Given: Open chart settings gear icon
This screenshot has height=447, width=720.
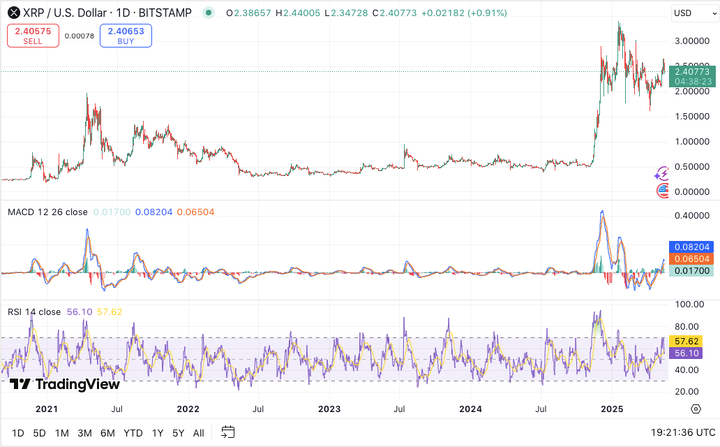Looking at the screenshot, I should click(x=695, y=409).
